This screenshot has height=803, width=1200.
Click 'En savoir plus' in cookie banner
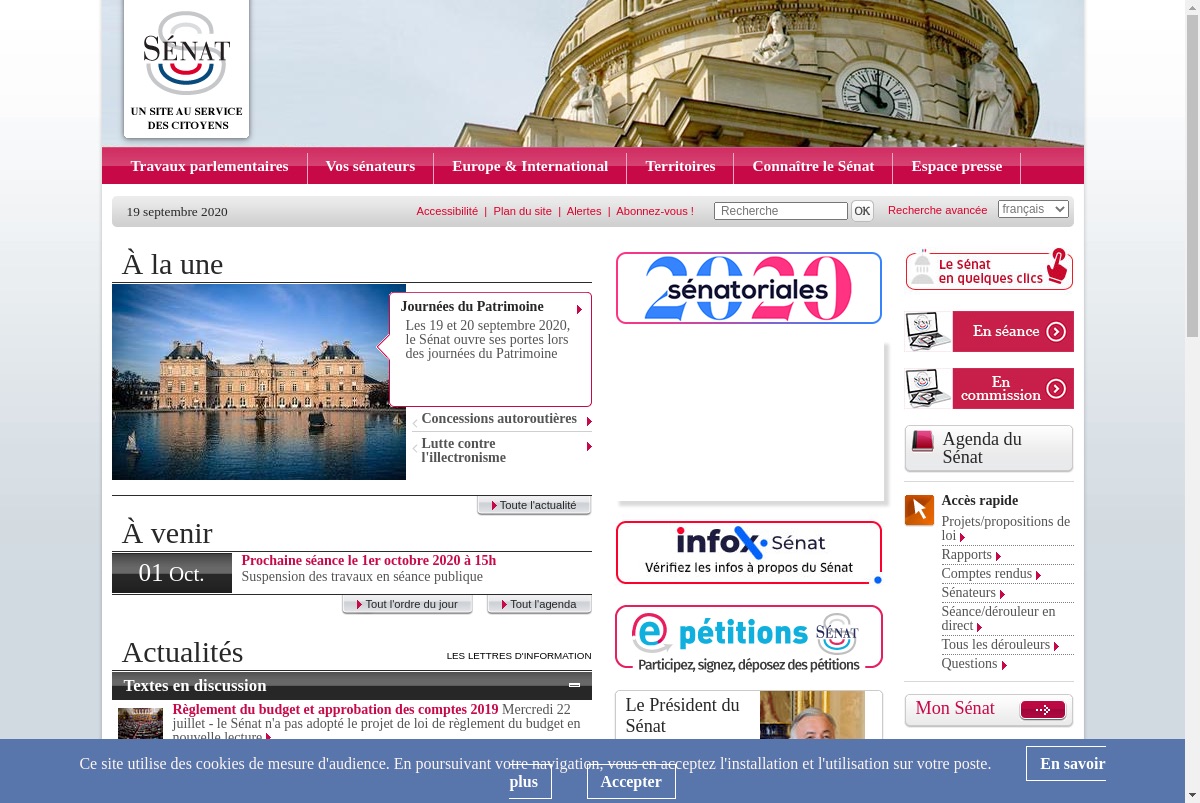(x=1066, y=764)
